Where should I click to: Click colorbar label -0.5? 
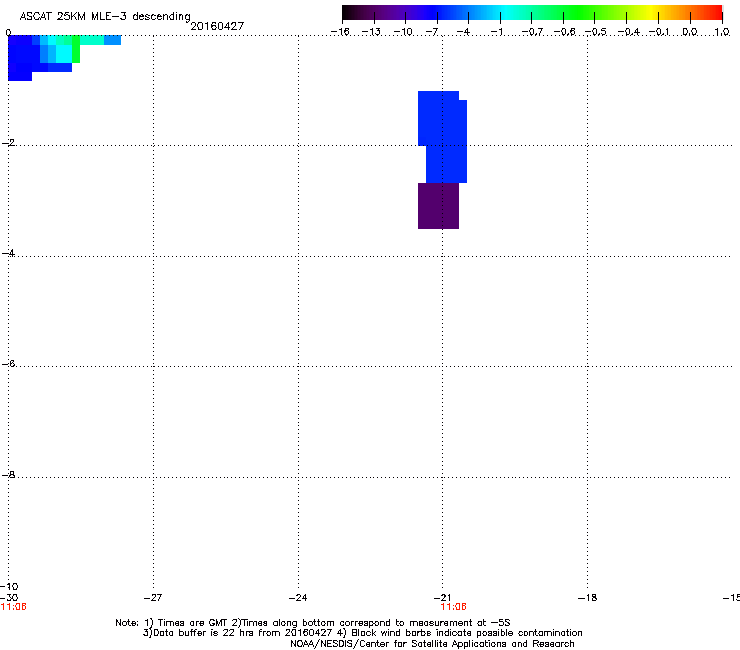[x=596, y=32]
